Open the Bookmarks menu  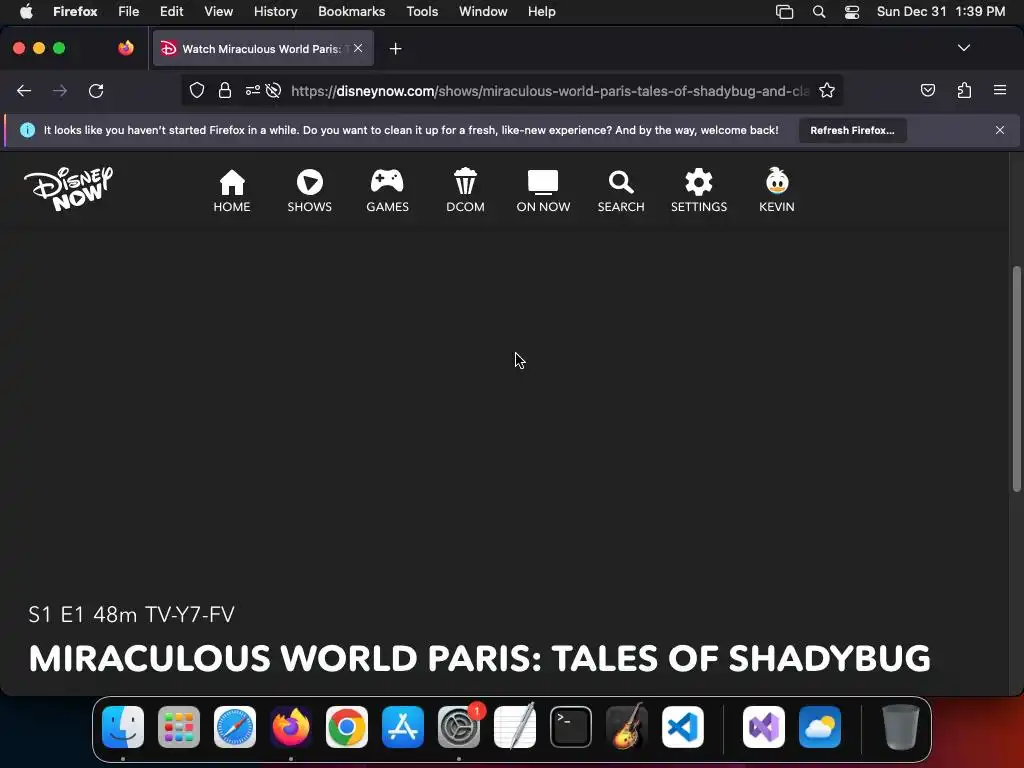coord(351,12)
